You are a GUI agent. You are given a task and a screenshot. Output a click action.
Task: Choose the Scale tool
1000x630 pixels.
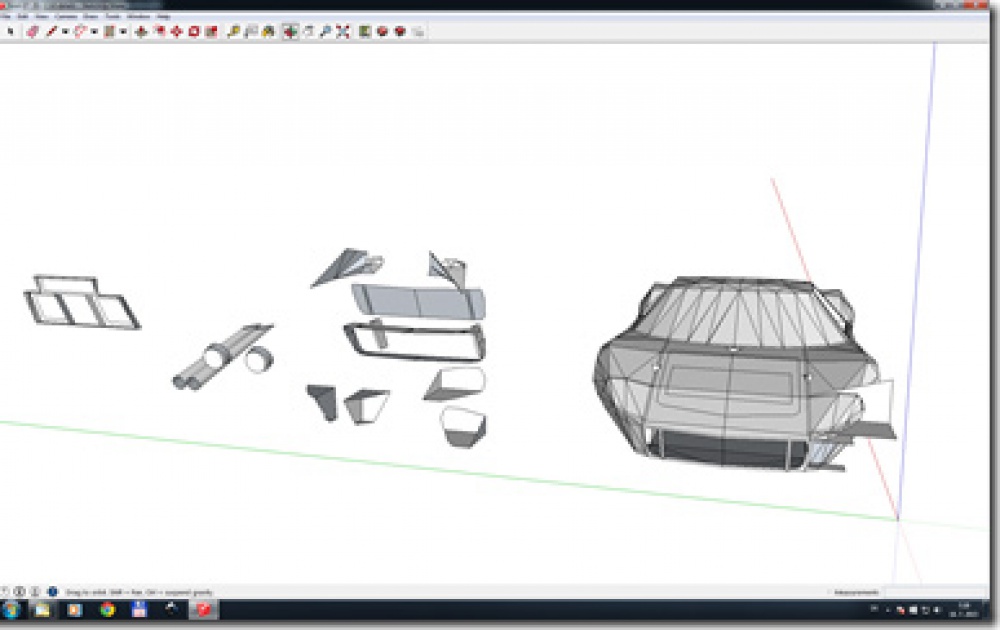[x=211, y=31]
